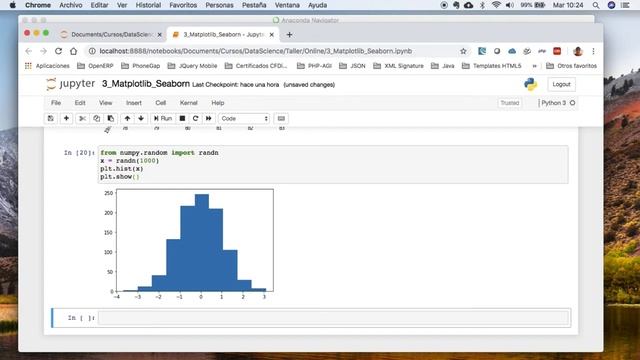This screenshot has width=640, height=360.
Task: Restart the kernel with the circular arrow icon
Action: click(196, 118)
